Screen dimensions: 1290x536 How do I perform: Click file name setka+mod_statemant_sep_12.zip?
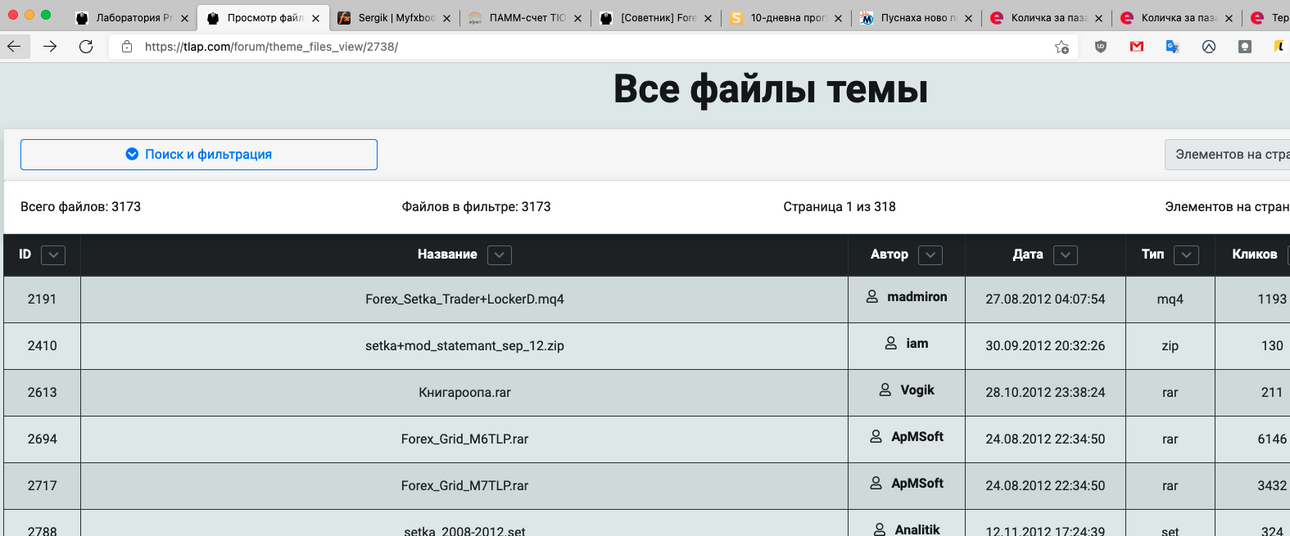coord(465,346)
